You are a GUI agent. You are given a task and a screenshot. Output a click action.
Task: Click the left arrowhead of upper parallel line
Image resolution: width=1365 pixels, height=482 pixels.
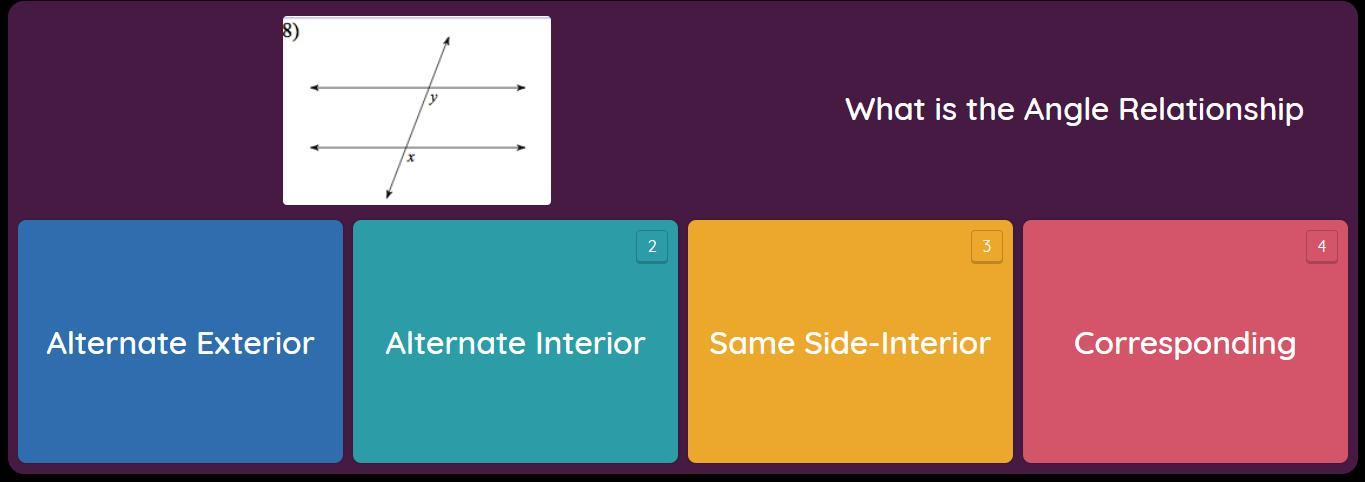click(x=315, y=88)
